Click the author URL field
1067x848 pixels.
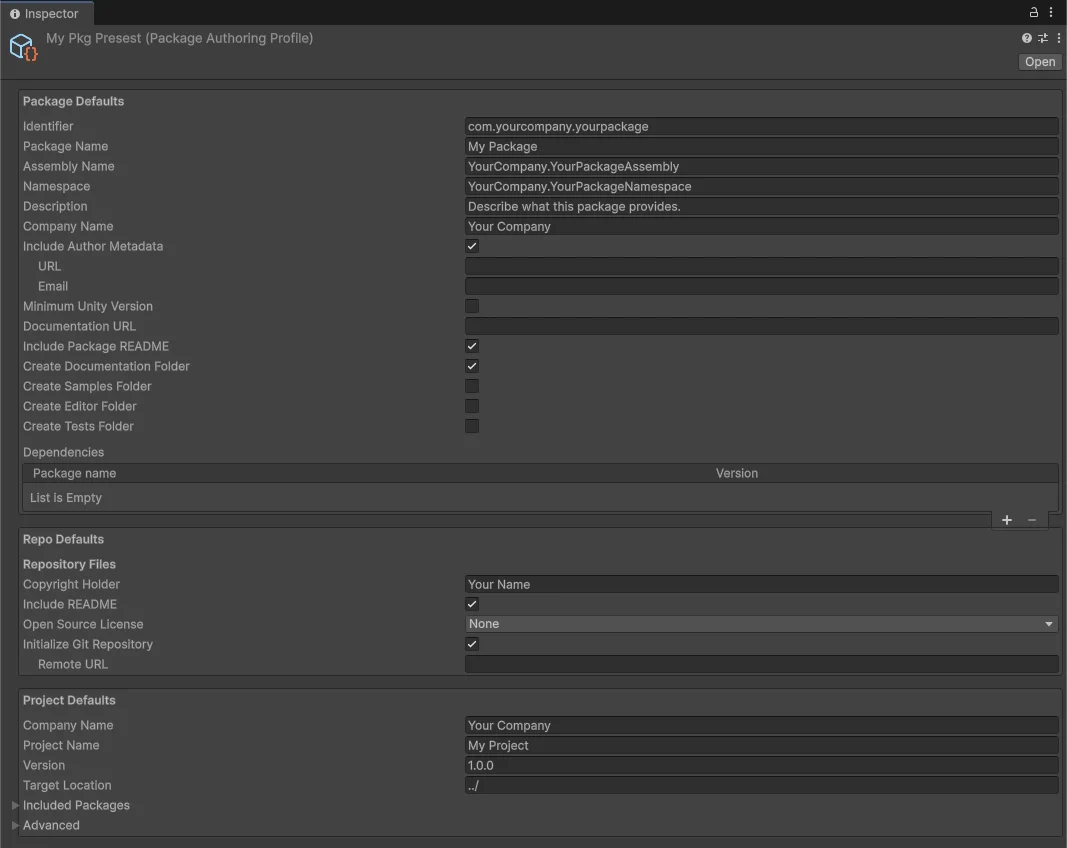761,266
